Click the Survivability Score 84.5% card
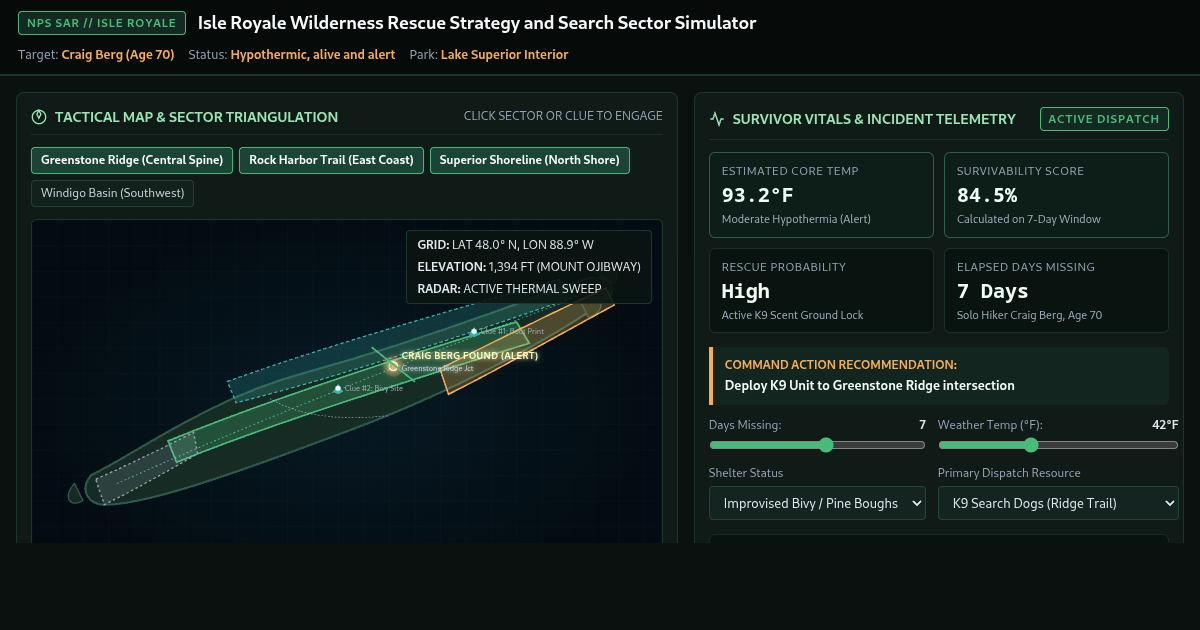 tap(1056, 194)
